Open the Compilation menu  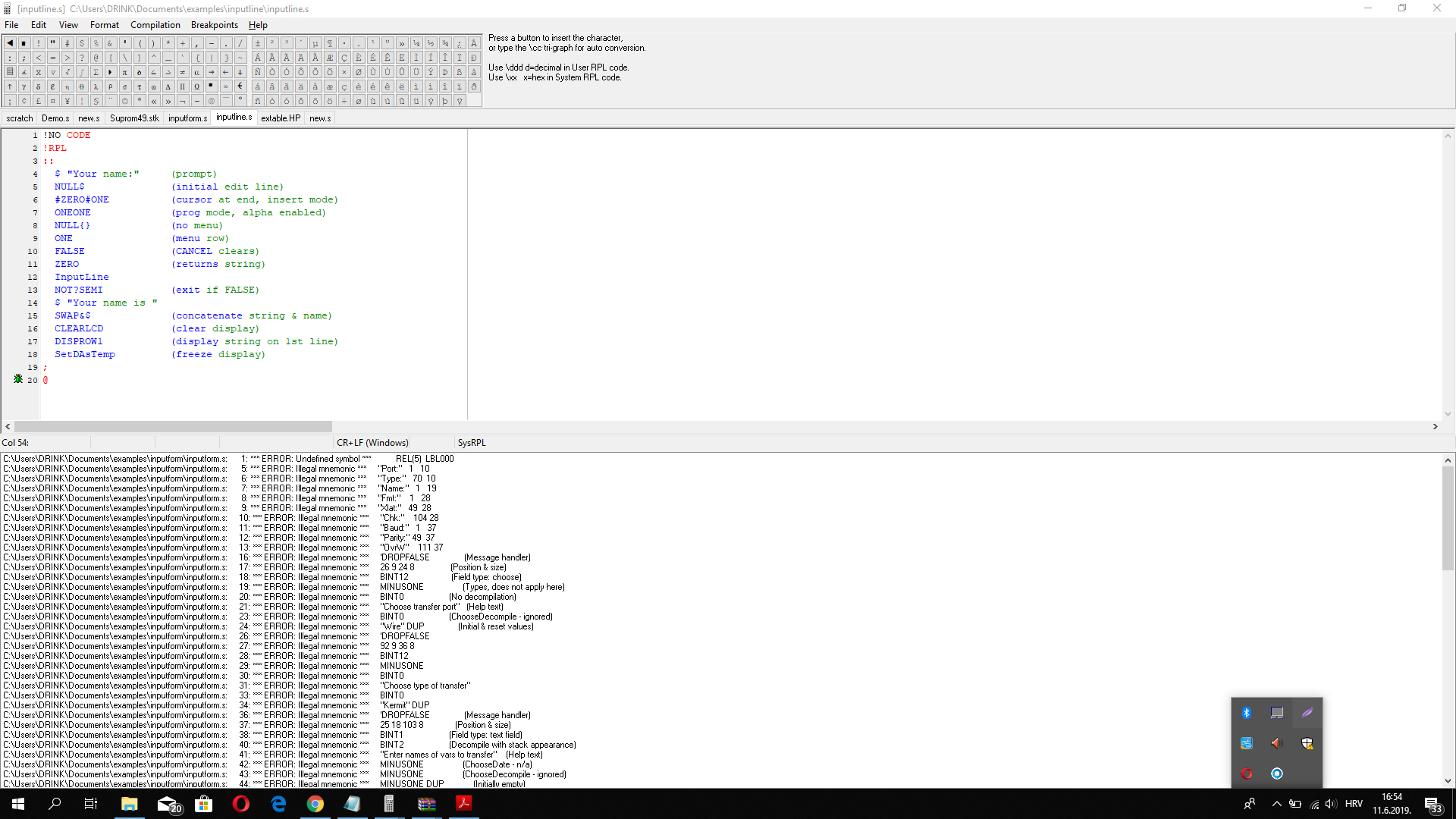tap(155, 25)
